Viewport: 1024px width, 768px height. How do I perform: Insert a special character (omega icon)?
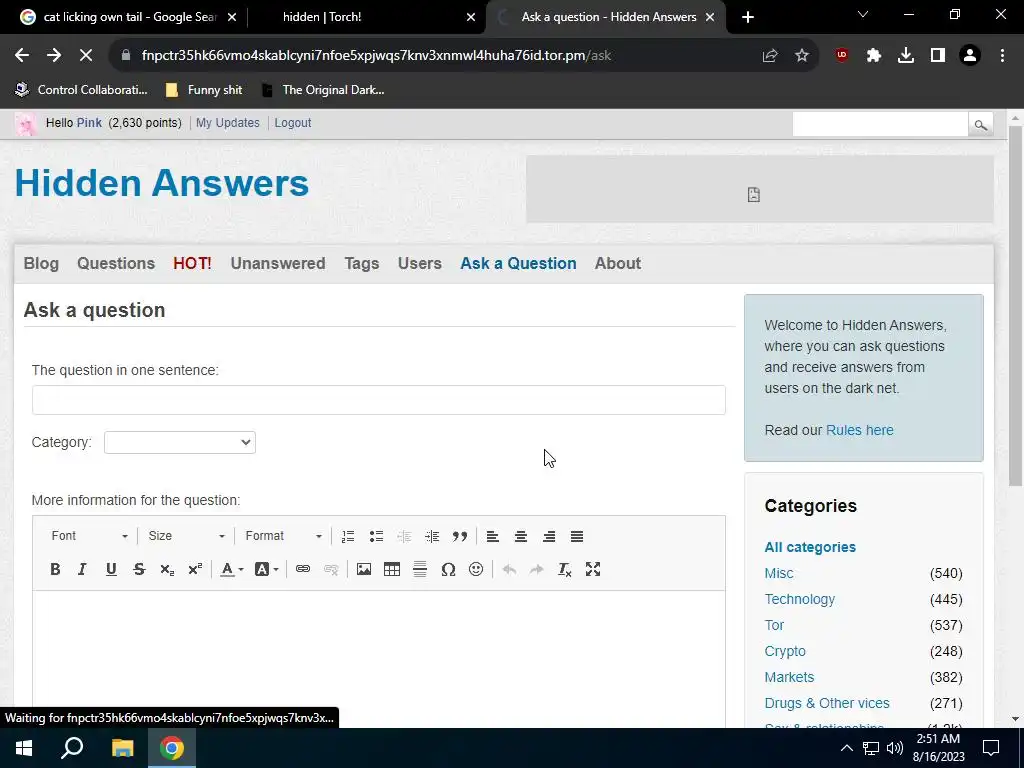click(x=448, y=569)
